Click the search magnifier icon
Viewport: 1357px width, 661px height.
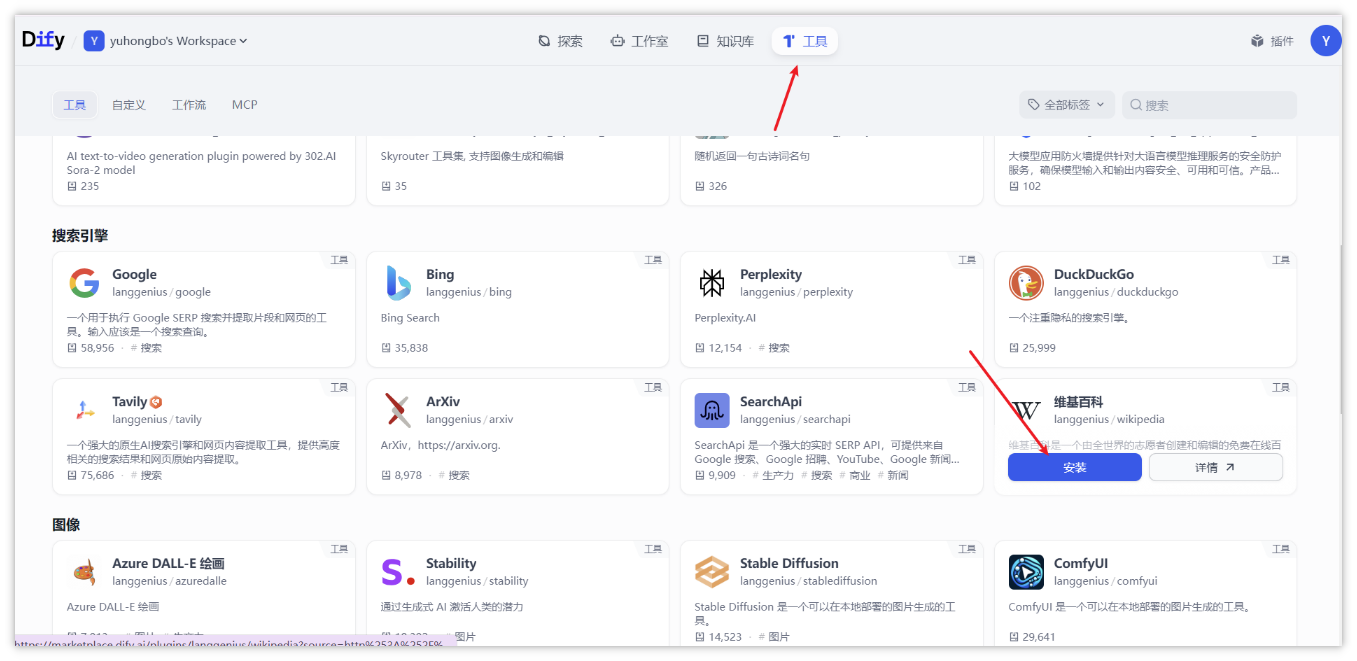tap(1136, 105)
